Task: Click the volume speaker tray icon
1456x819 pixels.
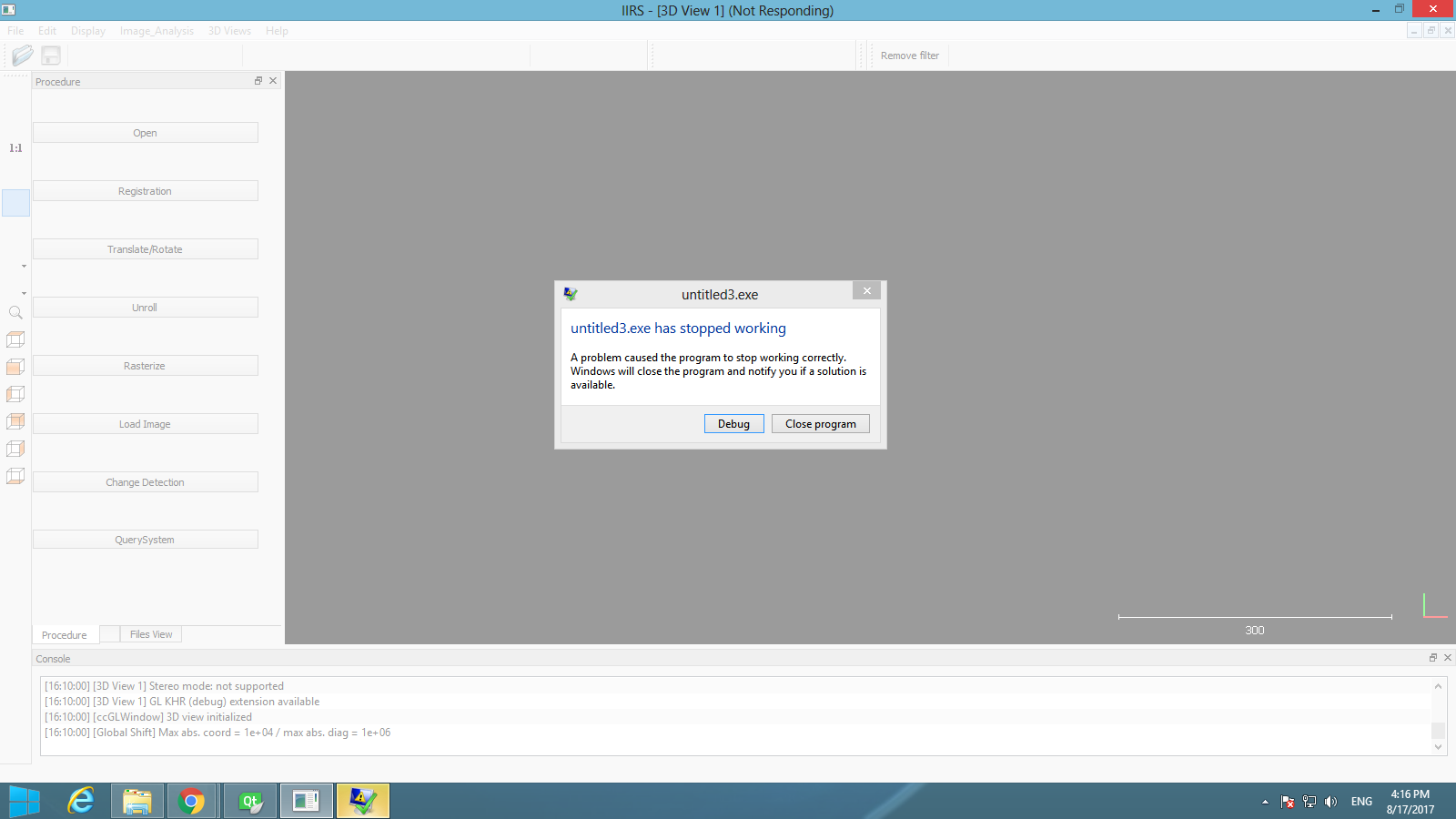Action: [x=1330, y=802]
